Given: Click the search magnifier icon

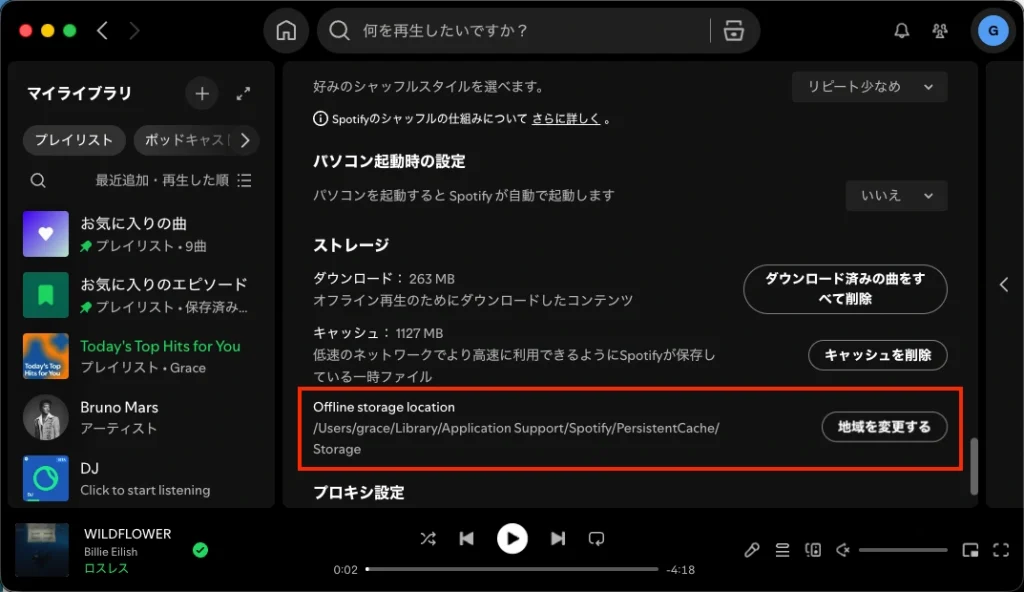Looking at the screenshot, I should click(339, 30).
